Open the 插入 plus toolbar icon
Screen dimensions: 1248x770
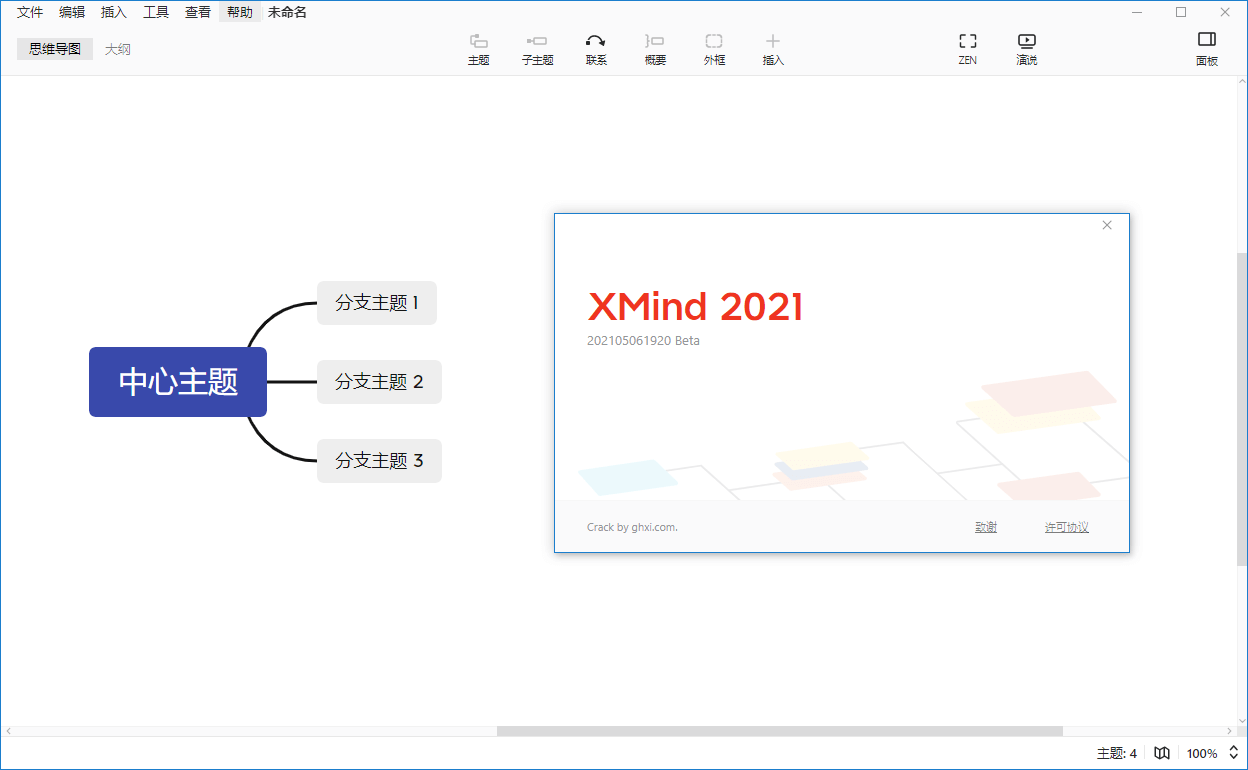(x=773, y=49)
